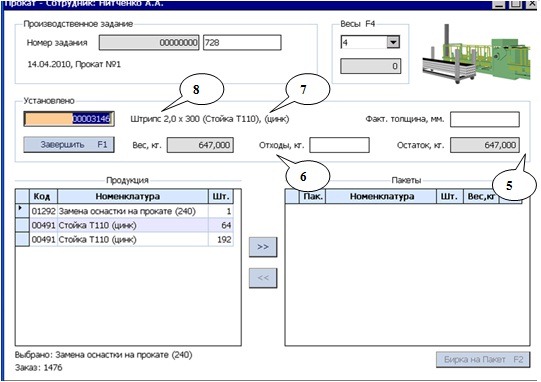Viewport: 541px width, 382px height.
Task: Click the window minimize button
Action: [x=499, y=4]
